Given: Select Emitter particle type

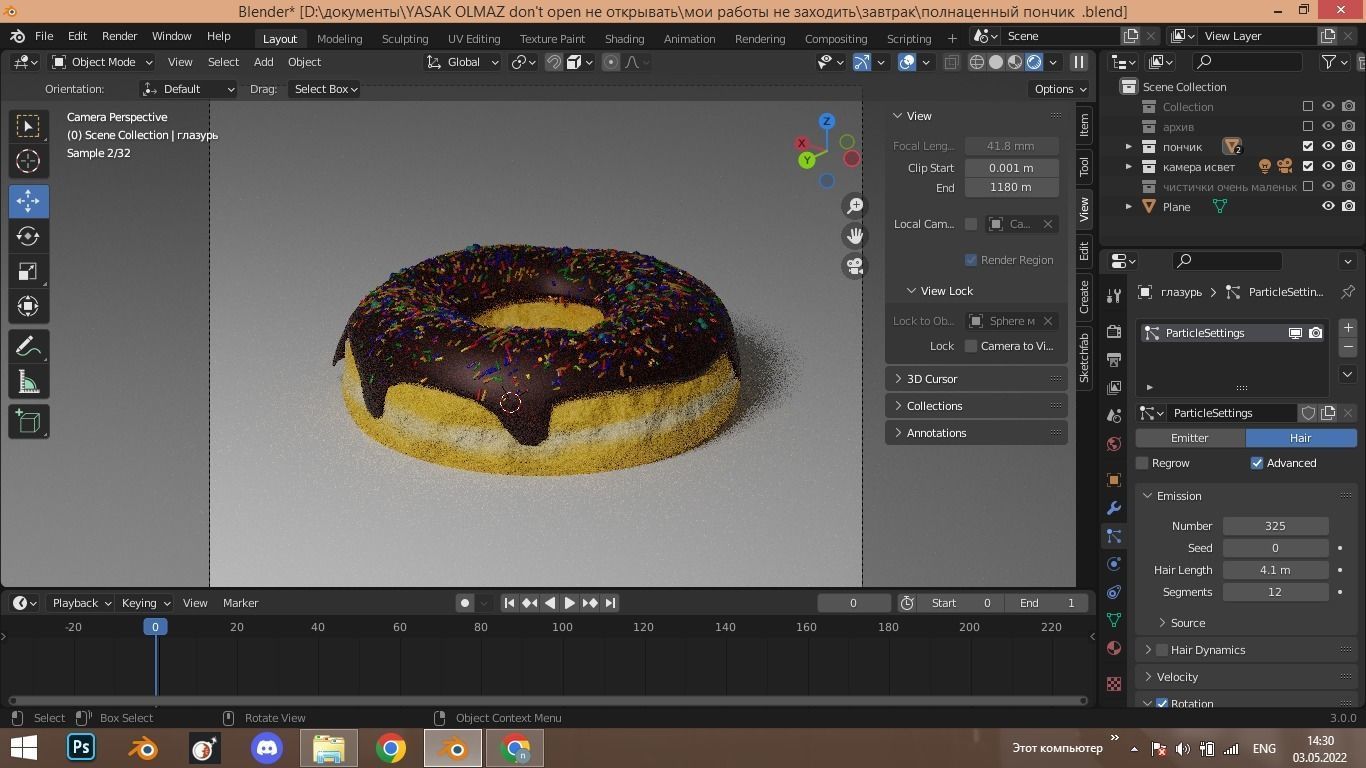Looking at the screenshot, I should pyautogui.click(x=1190, y=438).
